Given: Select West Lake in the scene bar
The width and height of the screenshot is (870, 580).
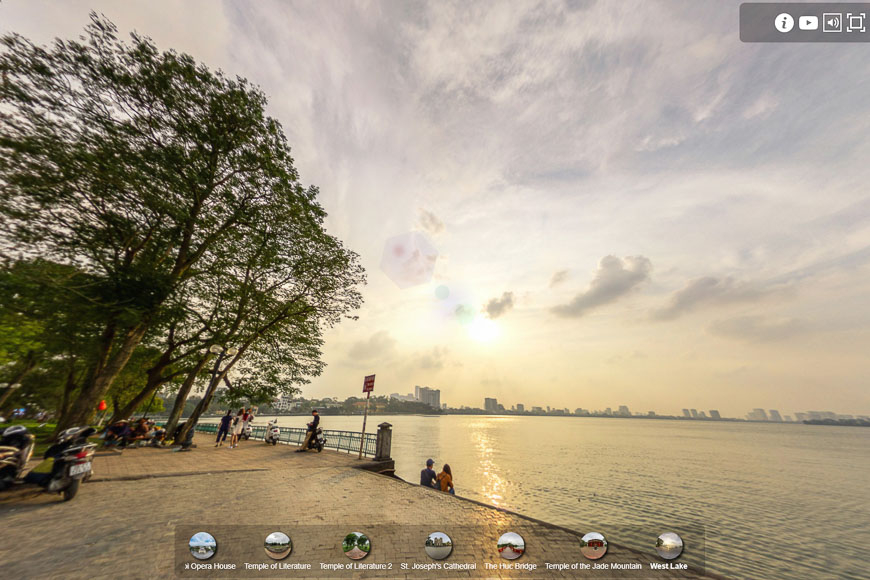Looking at the screenshot, I should [x=668, y=566].
